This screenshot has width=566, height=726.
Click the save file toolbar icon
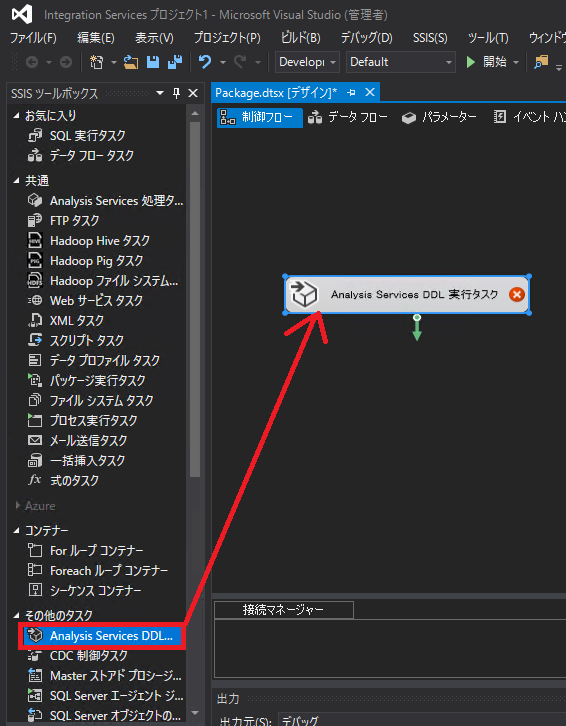[153, 62]
